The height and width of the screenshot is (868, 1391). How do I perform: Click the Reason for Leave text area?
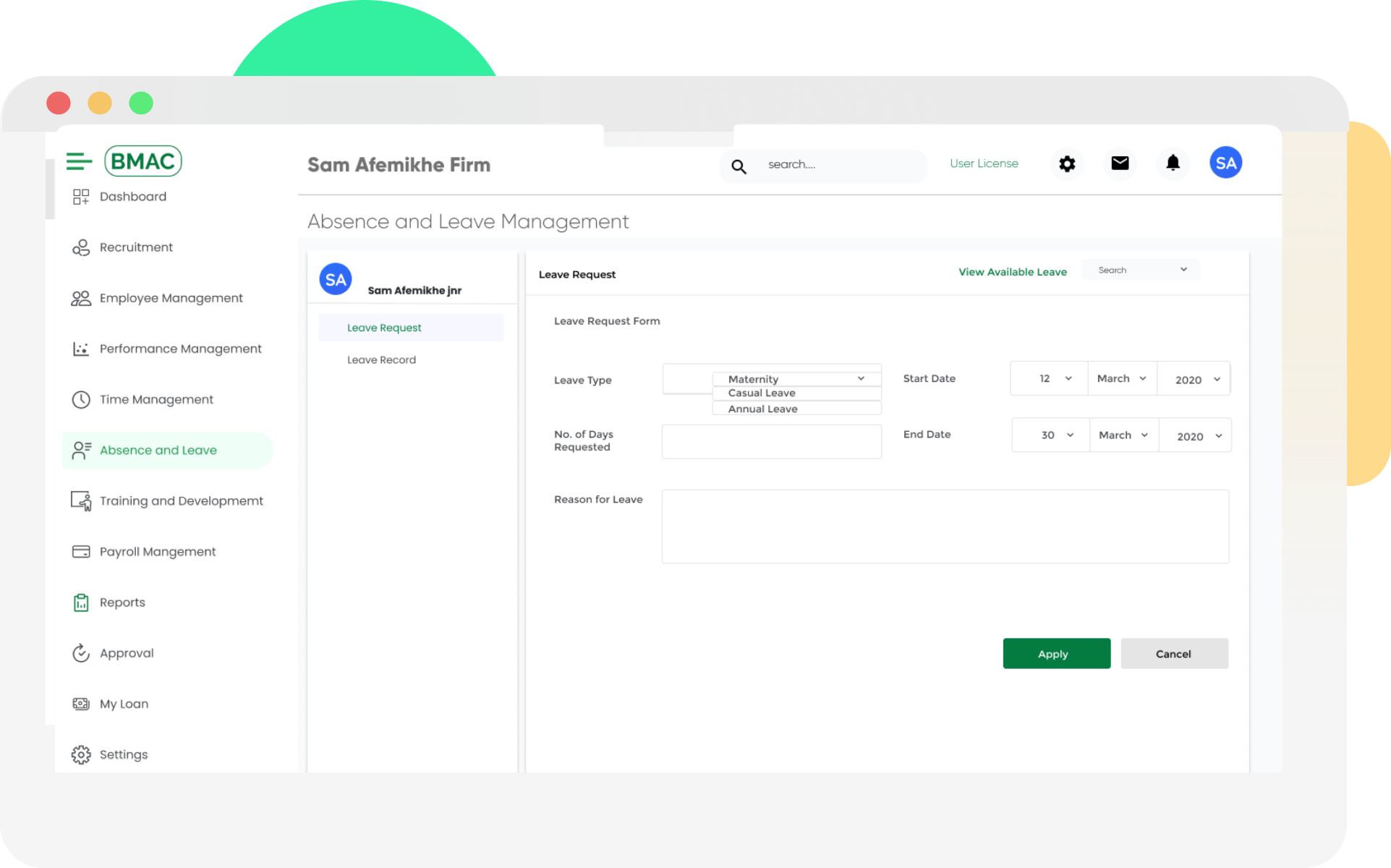coord(945,527)
